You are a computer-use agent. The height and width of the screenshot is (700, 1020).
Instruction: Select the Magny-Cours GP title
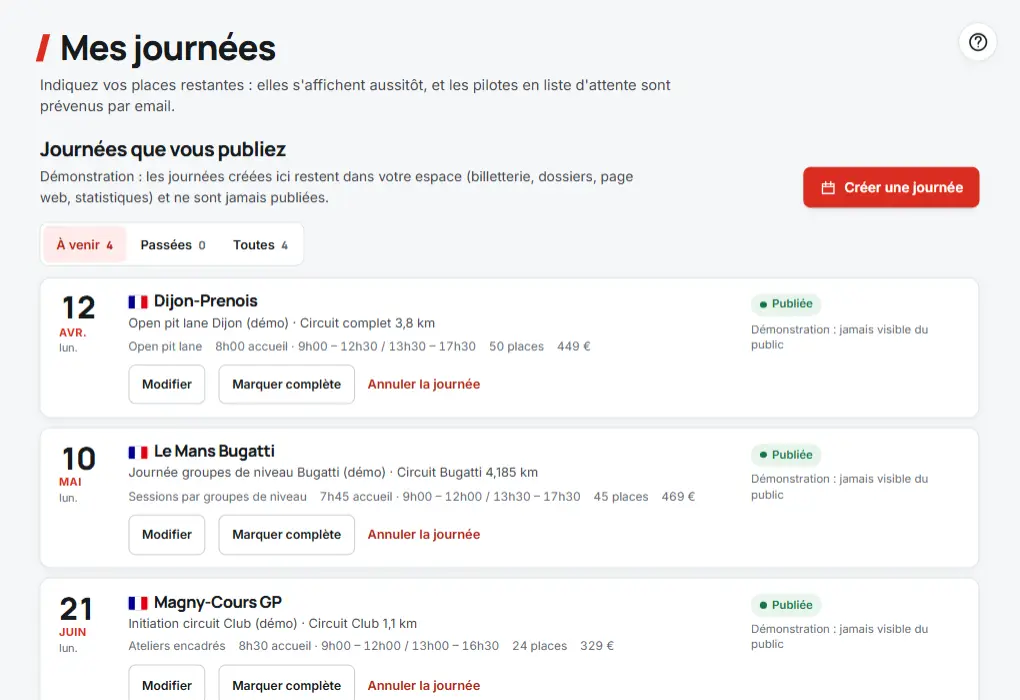[218, 602]
